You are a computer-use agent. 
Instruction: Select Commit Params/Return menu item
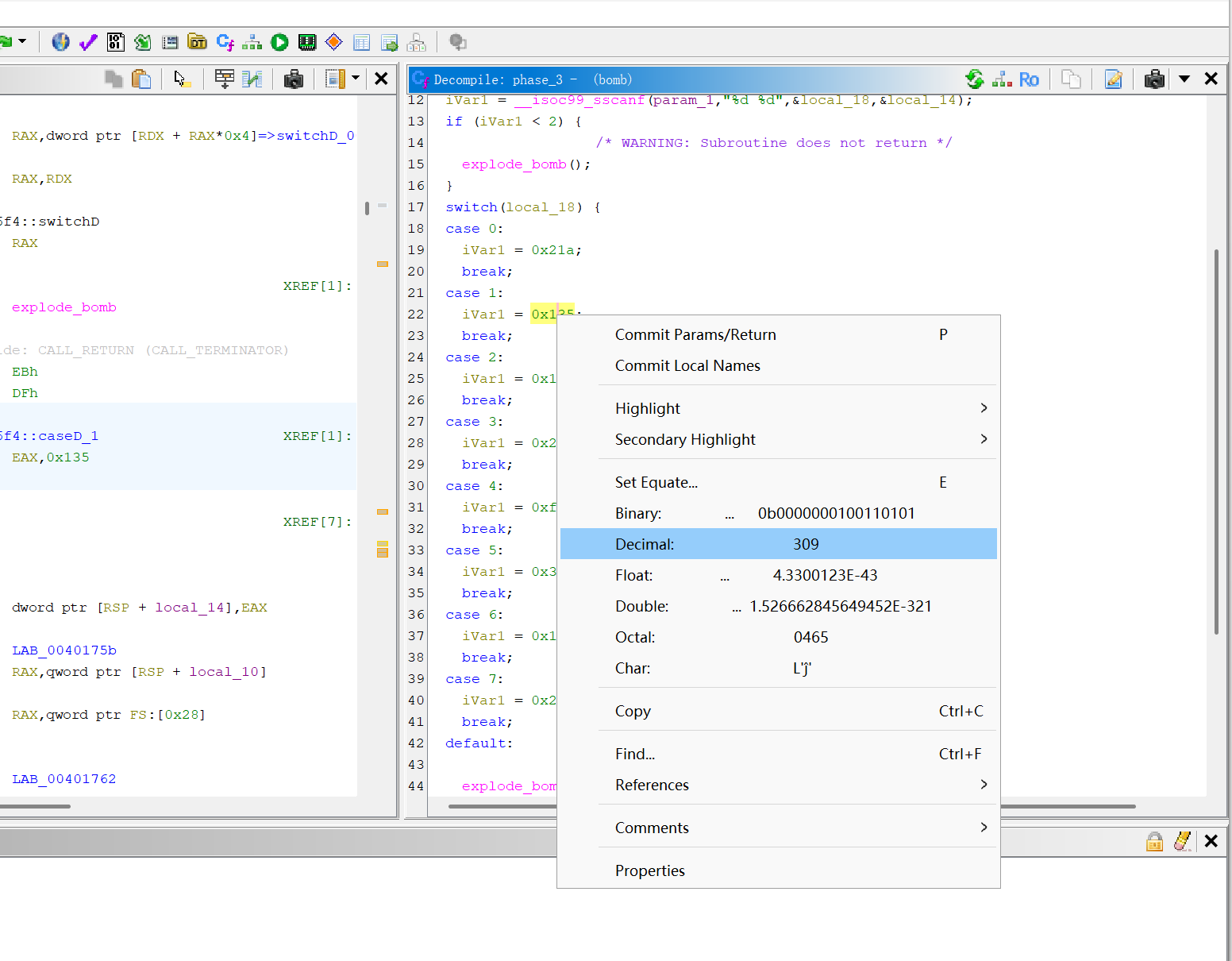(x=779, y=334)
